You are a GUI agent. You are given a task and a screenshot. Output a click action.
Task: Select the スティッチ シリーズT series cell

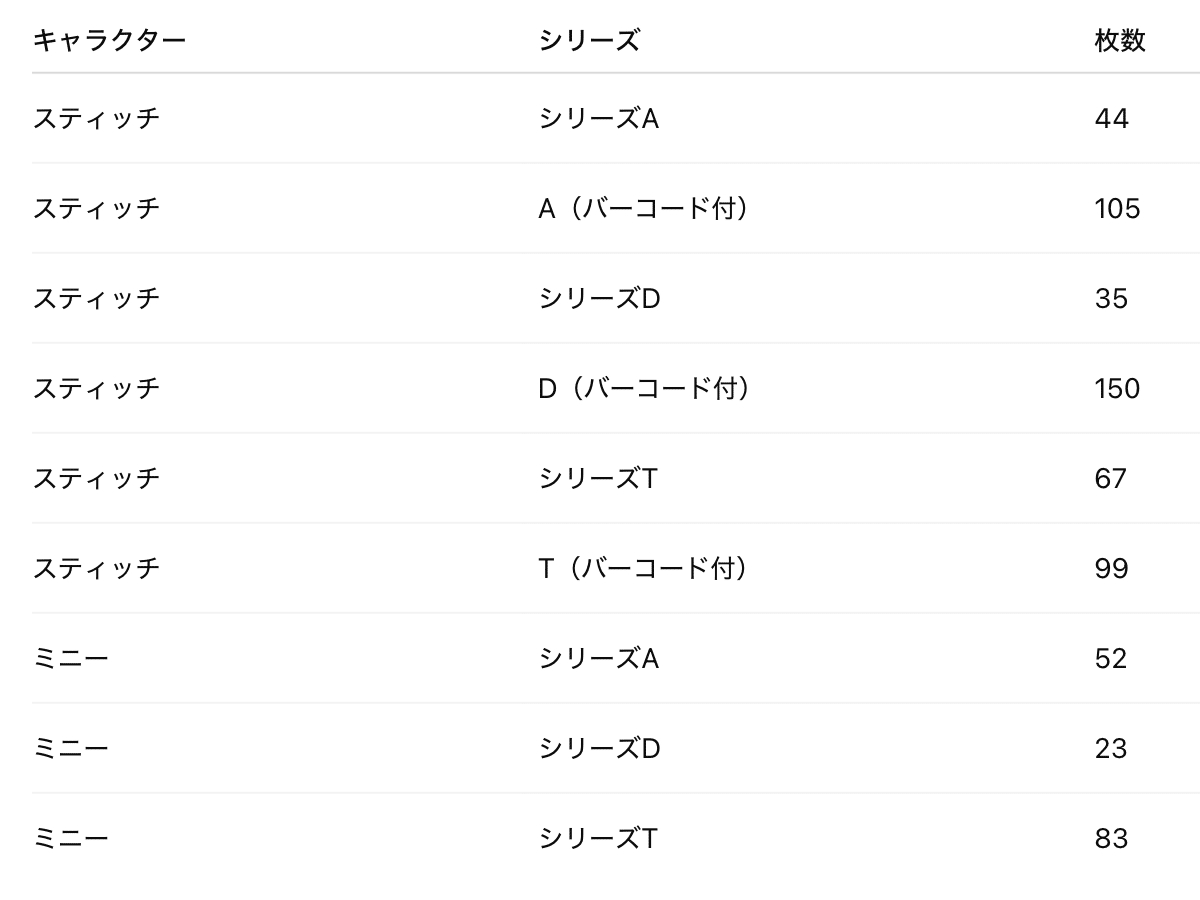tap(599, 478)
